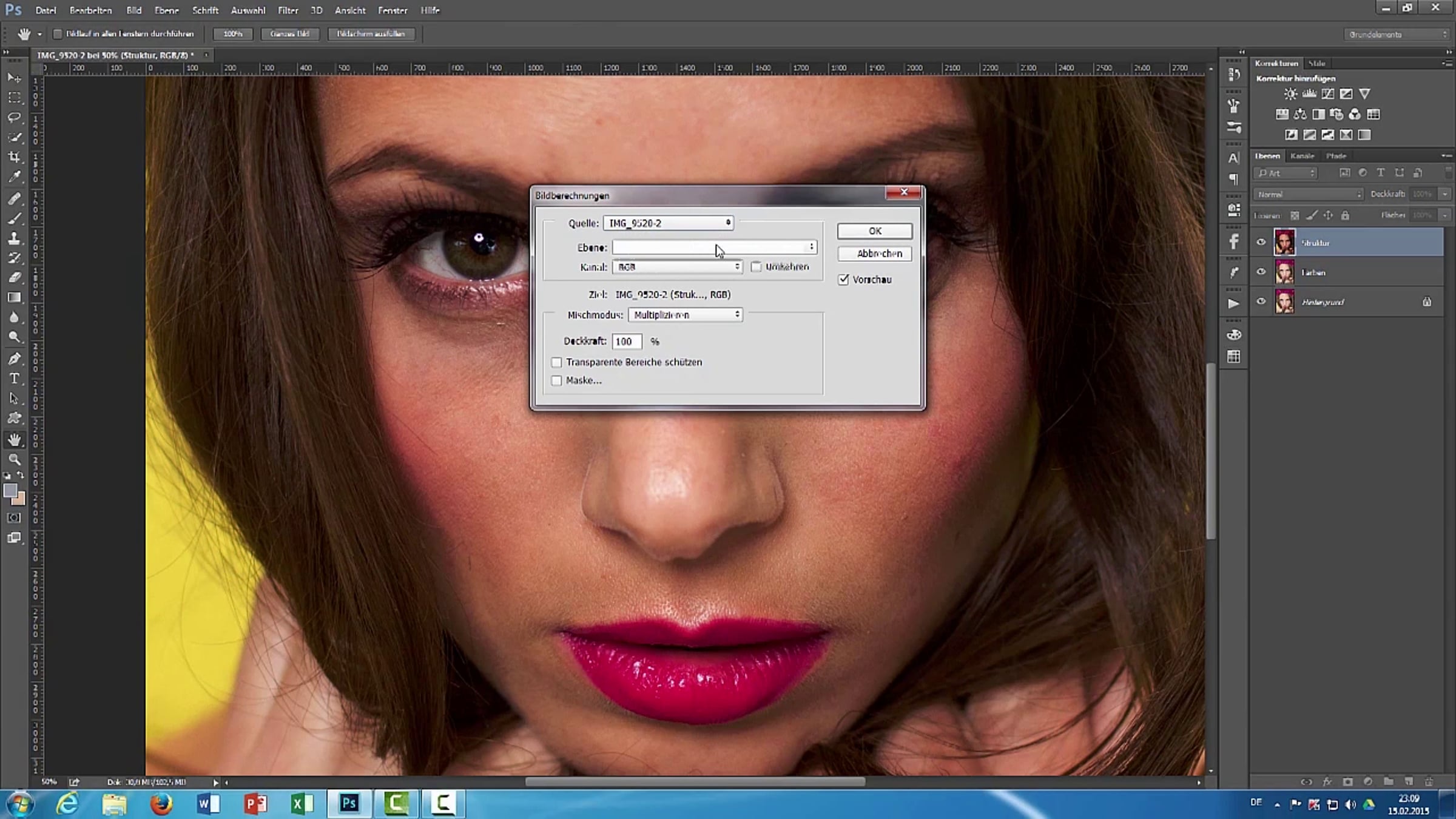The image size is (1456, 819).
Task: Select the Clone Stamp tool
Action: (14, 238)
